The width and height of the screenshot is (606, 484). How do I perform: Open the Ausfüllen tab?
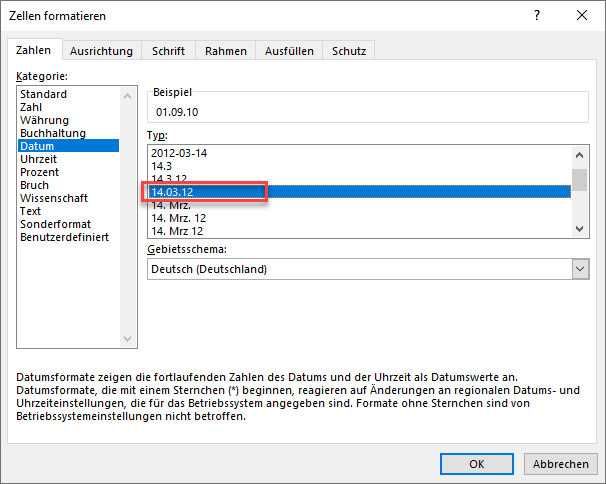[289, 51]
